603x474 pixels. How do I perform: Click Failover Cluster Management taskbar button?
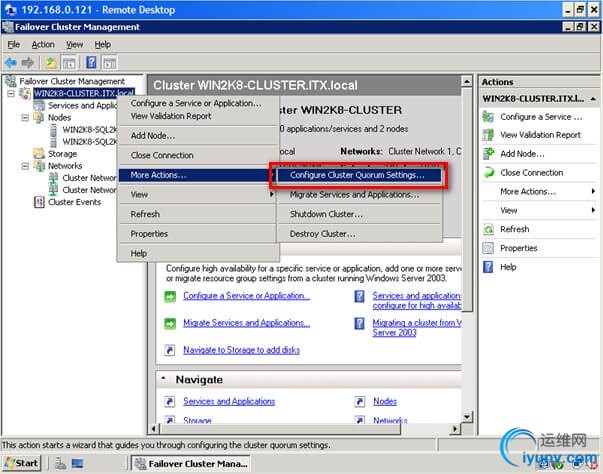point(191,464)
